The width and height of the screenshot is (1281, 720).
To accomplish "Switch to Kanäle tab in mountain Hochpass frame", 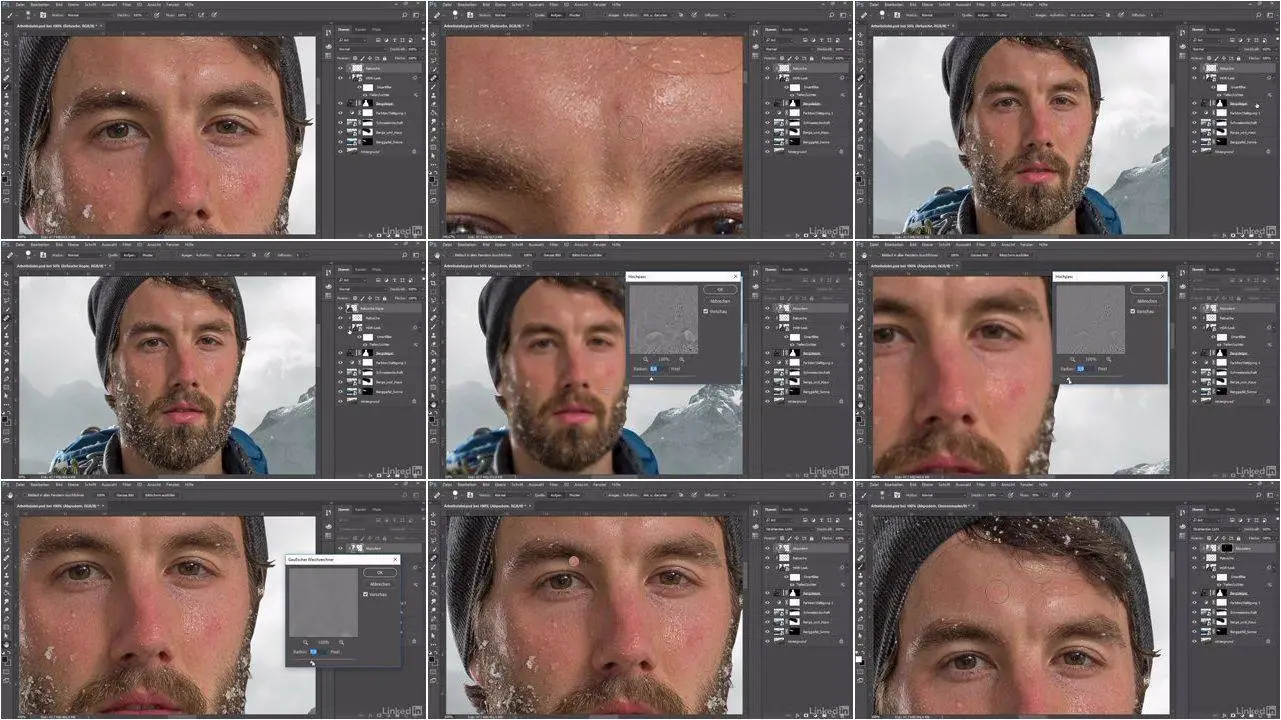I will click(x=786, y=269).
